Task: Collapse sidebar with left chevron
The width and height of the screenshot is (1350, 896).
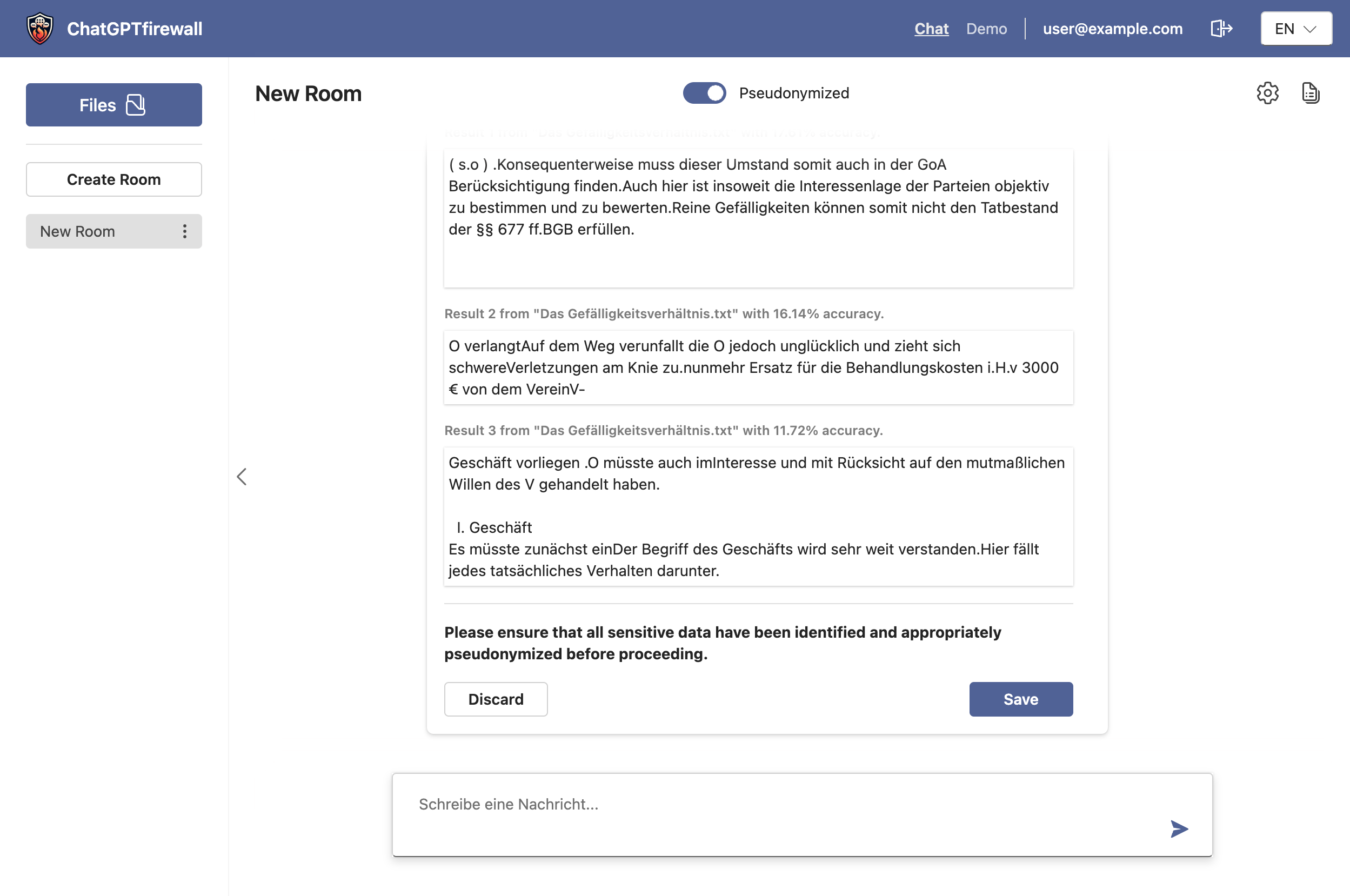Action: [242, 477]
